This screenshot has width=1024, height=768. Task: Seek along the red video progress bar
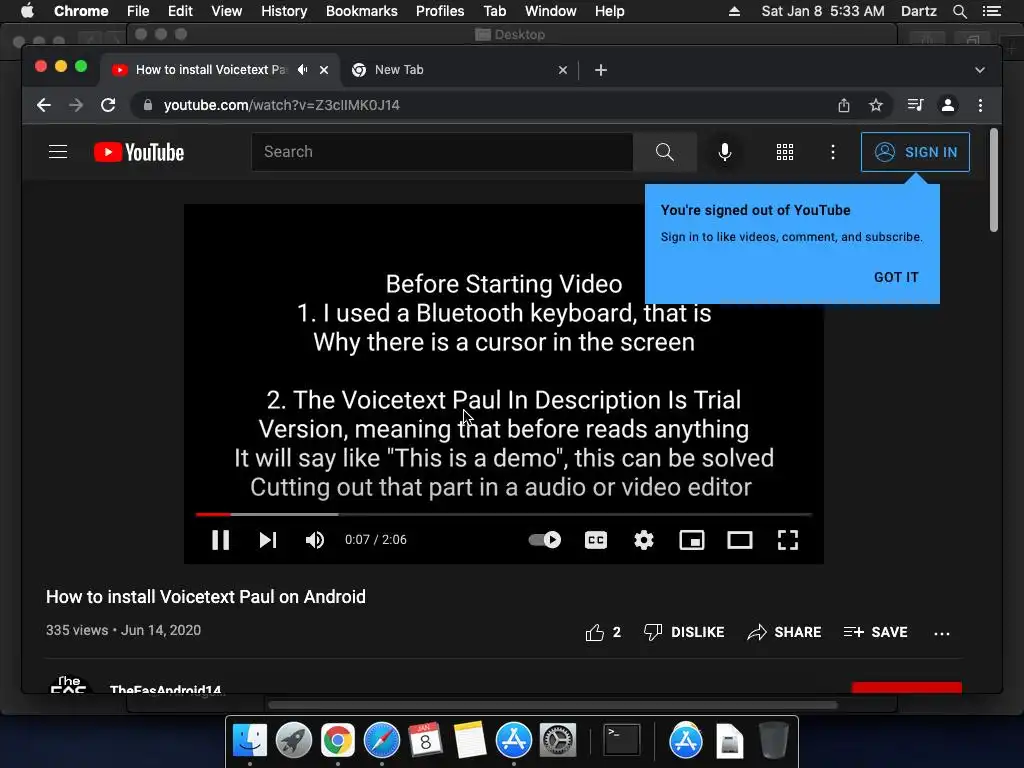504,515
